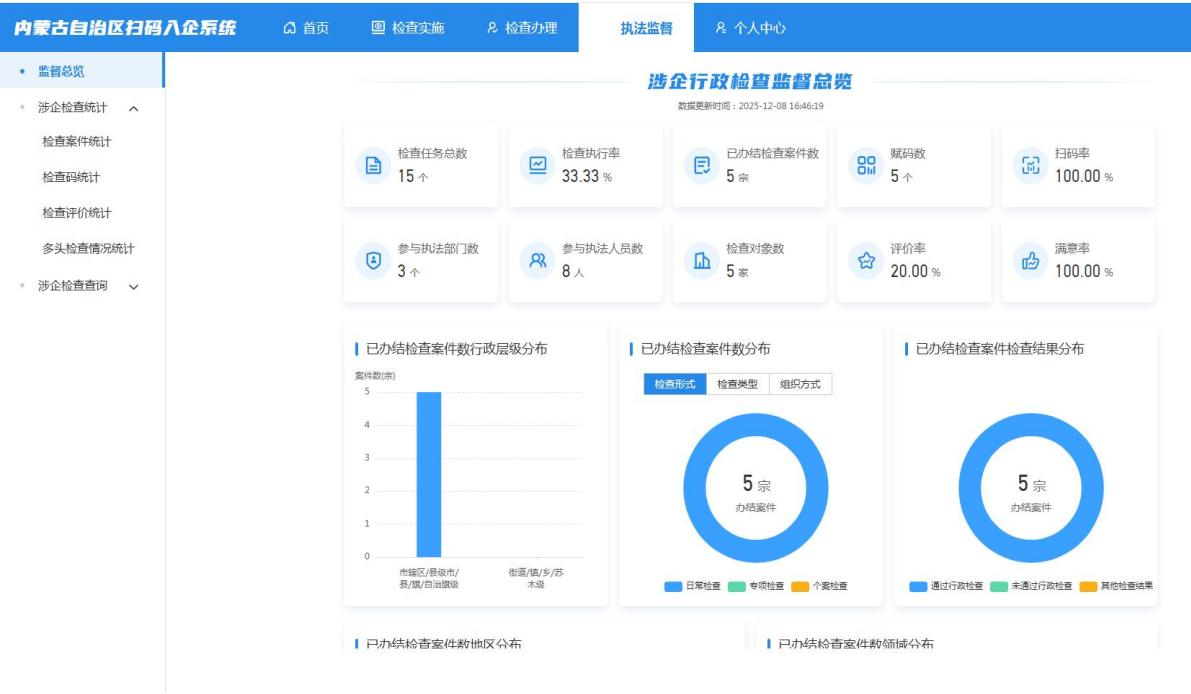Click the document icon beside 检查任务总数
This screenshot has width=1191, height=694.
click(374, 167)
